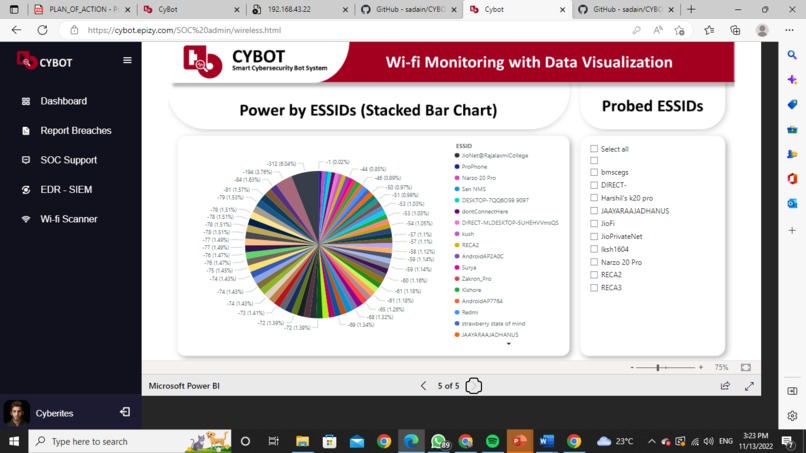Screen dimensions: 806x453
Task: Select JioNet@RajalaxmiCollege legend entry
Action: pos(491,155)
